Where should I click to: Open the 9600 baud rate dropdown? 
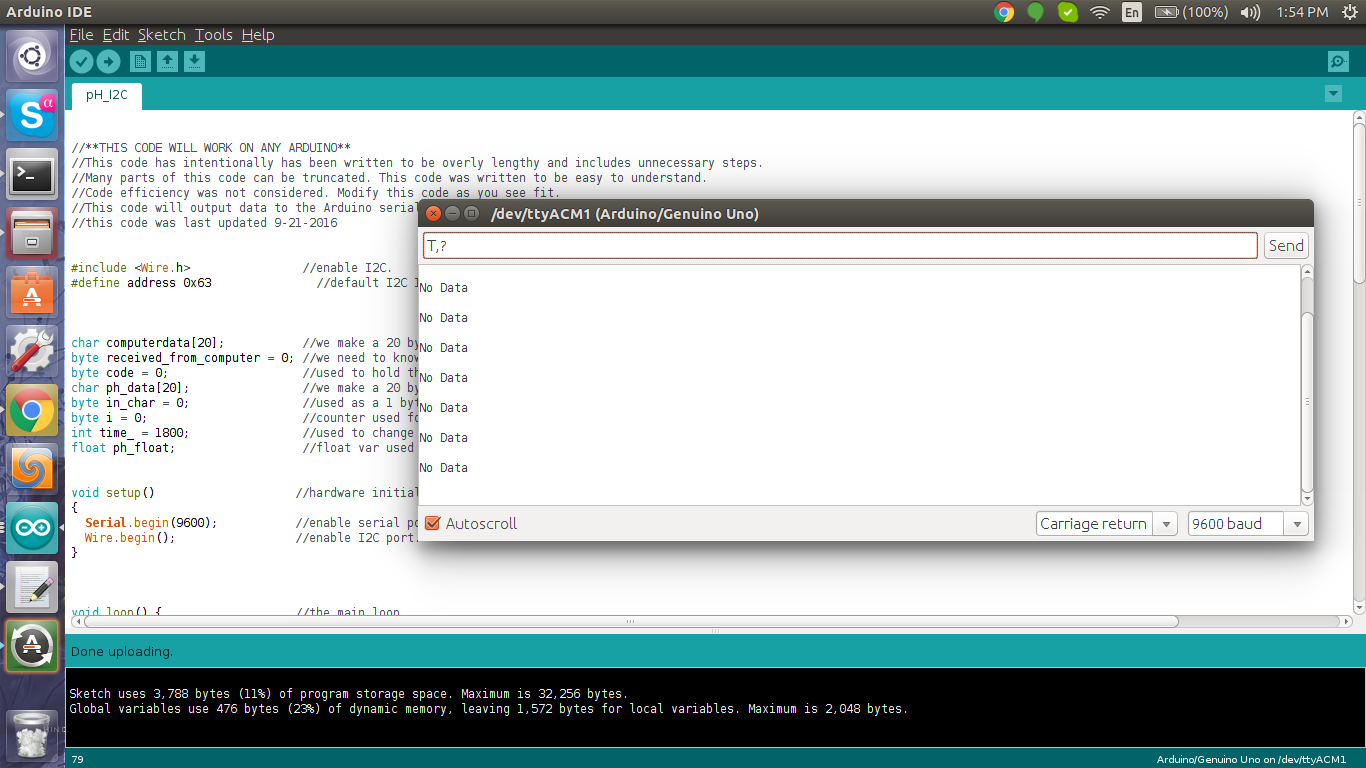point(1247,523)
